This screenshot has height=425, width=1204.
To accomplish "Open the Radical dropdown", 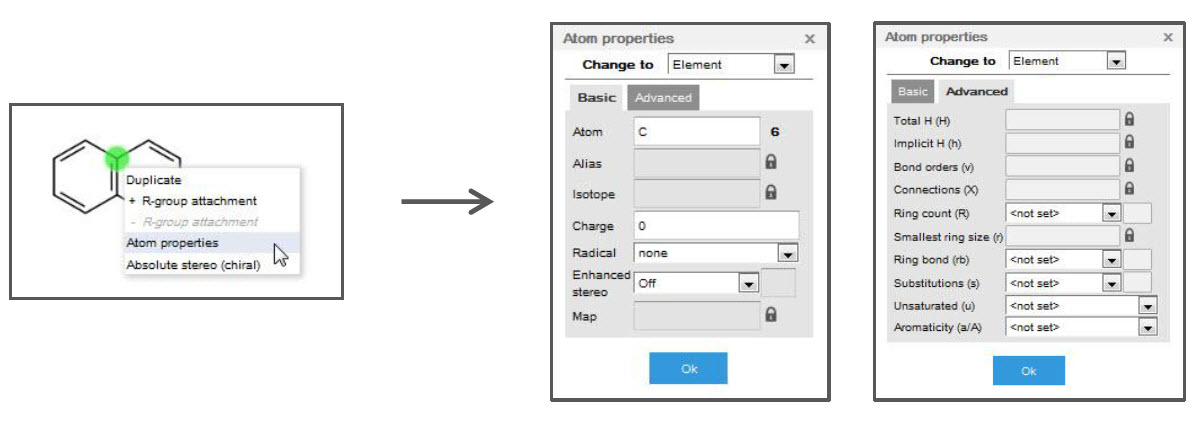I will [786, 253].
